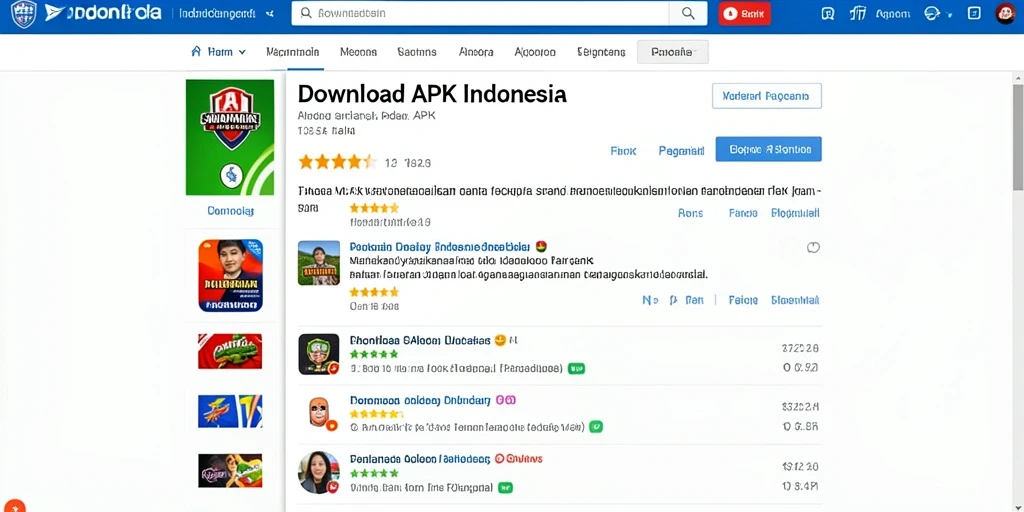
Task: Click the green badge in the Doronnoca row
Action: (595, 427)
